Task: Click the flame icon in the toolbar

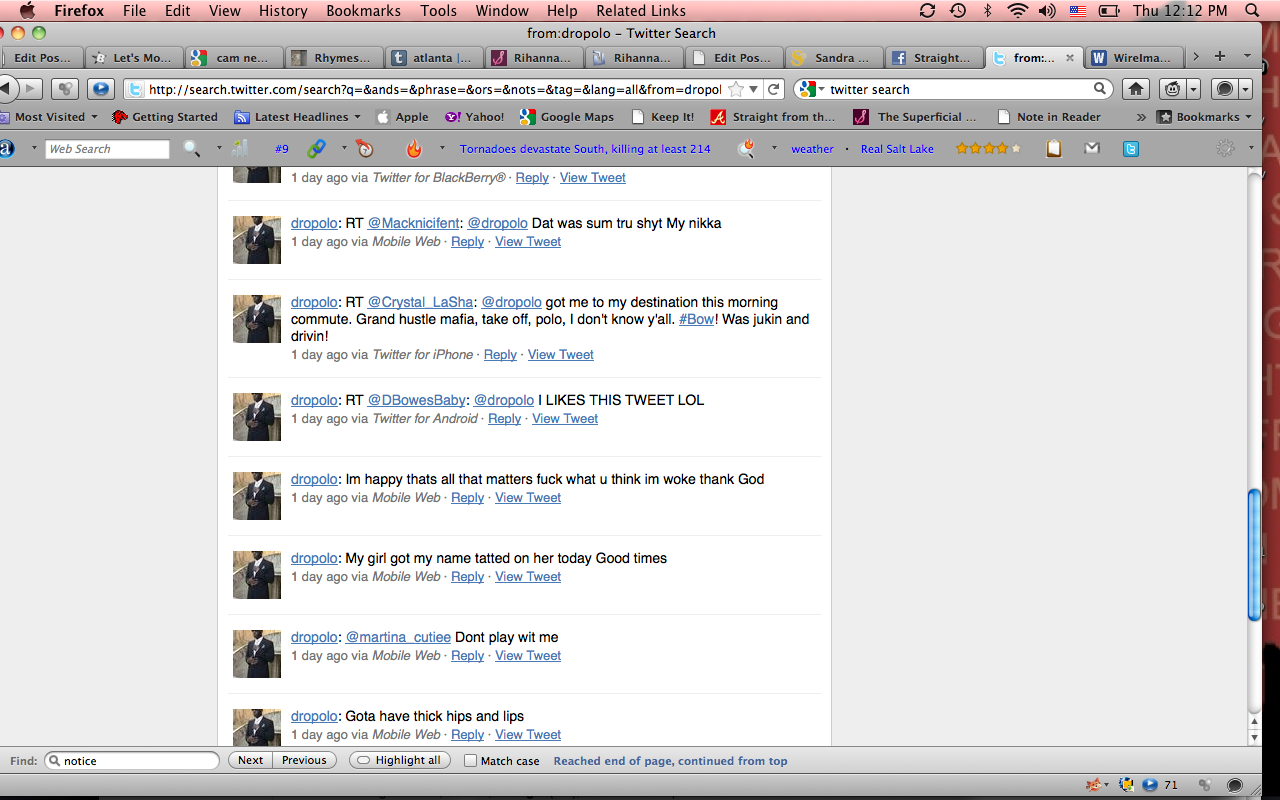Action: (414, 149)
